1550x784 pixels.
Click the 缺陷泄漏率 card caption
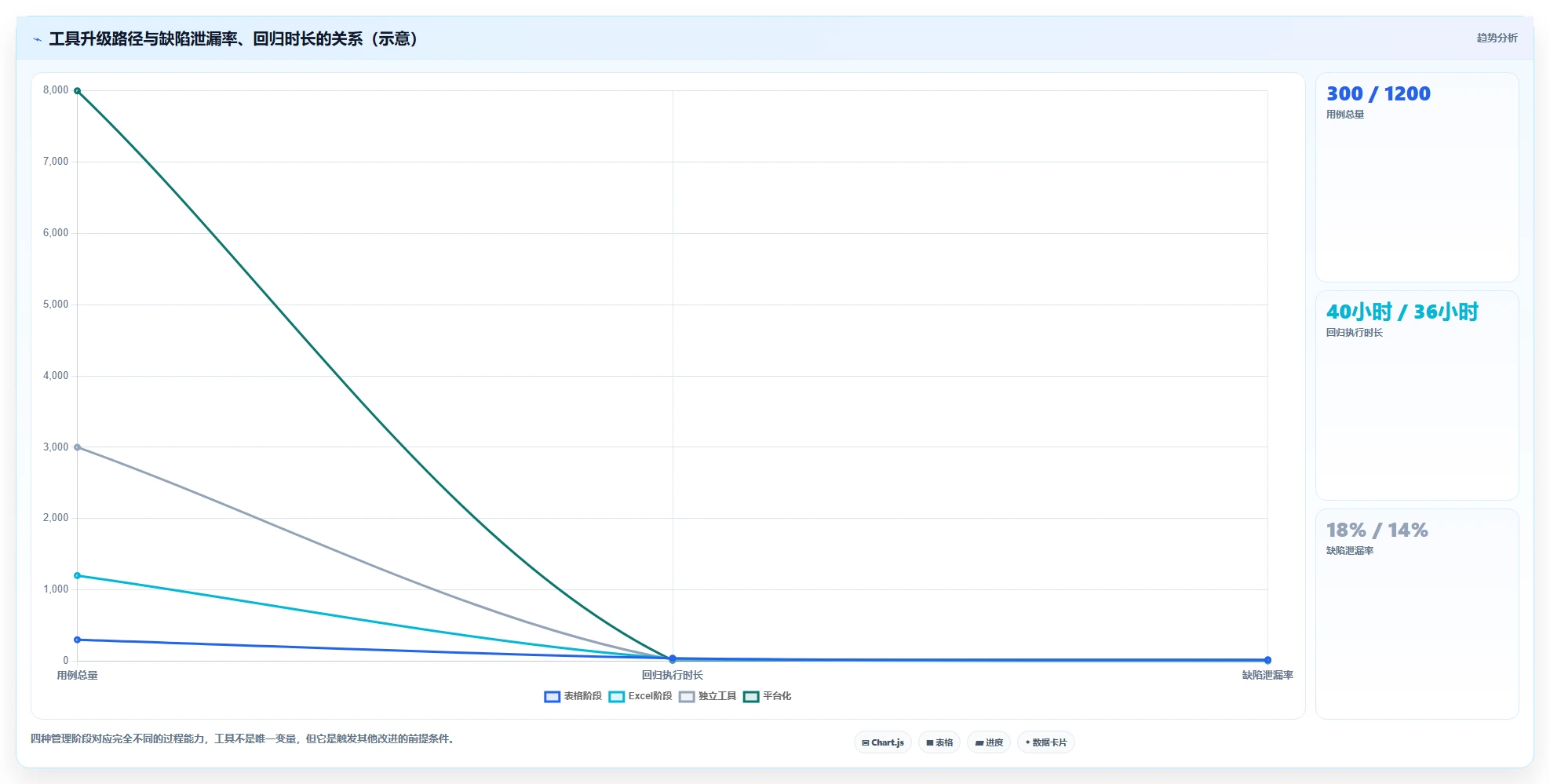(1350, 551)
